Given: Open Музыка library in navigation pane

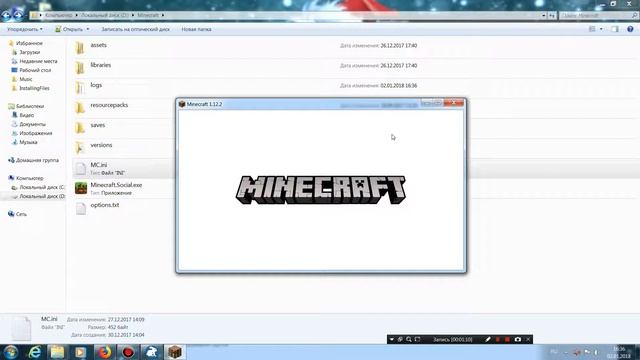Looking at the screenshot, I should 28,142.
